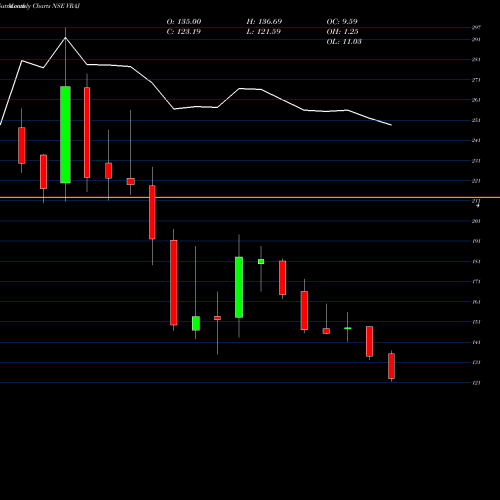This screenshot has width=500, height=500.
Task: Click the 181 price axis label
Action: pos(476,261)
